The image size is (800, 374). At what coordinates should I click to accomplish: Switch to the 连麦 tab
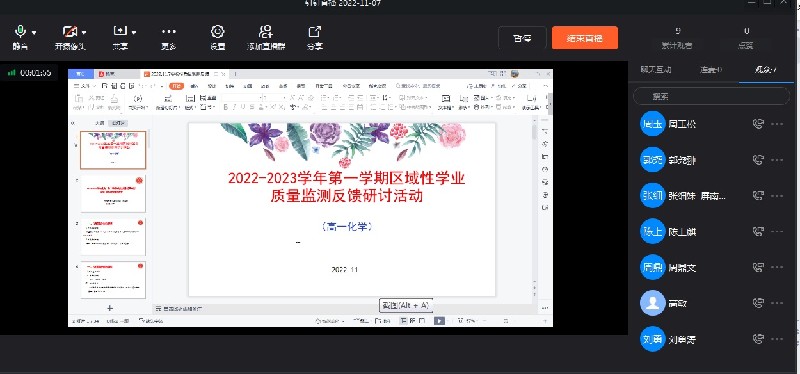tap(711, 70)
